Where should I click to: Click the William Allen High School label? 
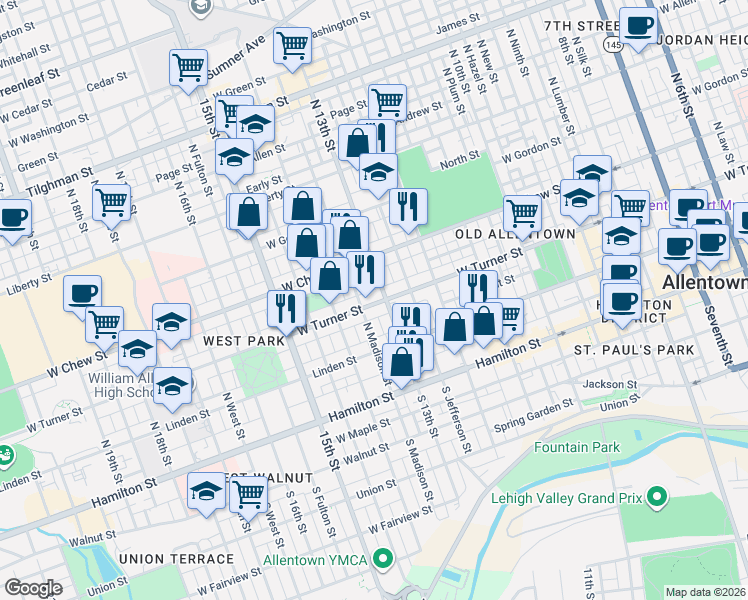(x=121, y=385)
